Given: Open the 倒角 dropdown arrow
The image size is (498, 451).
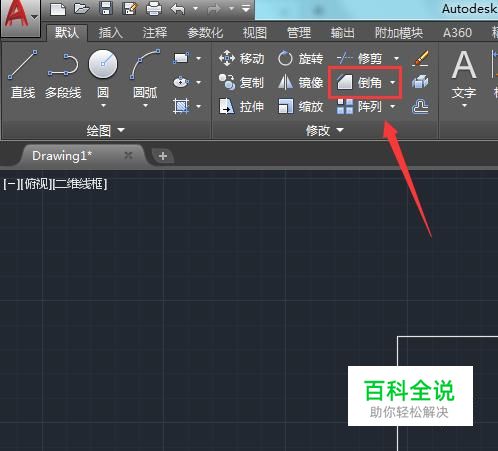Looking at the screenshot, I should click(x=393, y=82).
